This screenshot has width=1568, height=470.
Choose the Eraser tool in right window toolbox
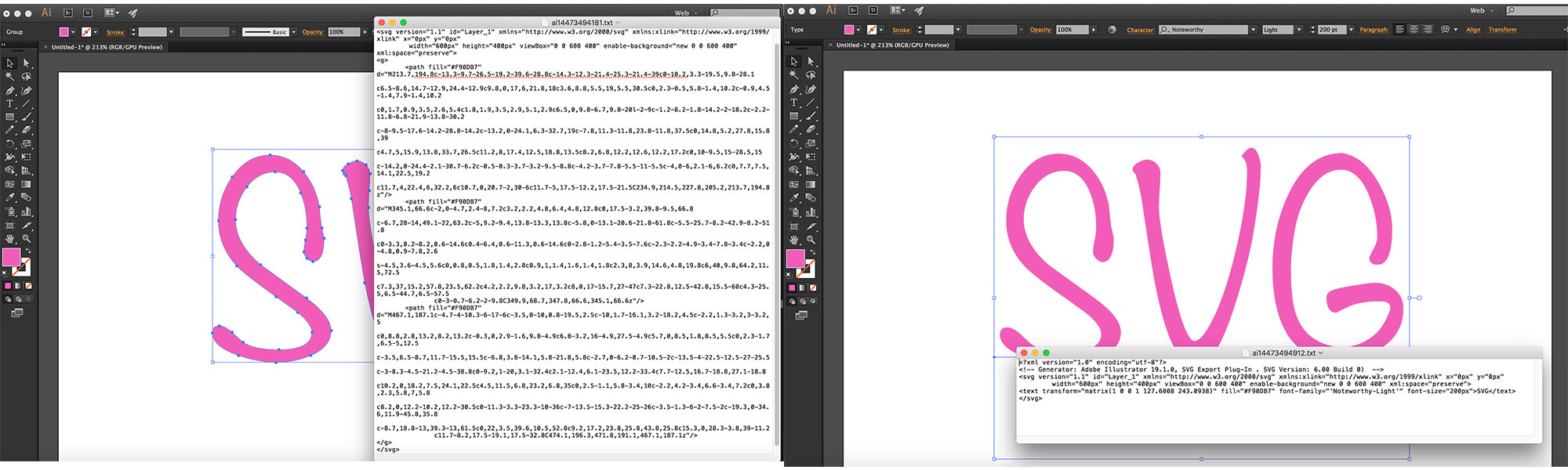click(811, 130)
